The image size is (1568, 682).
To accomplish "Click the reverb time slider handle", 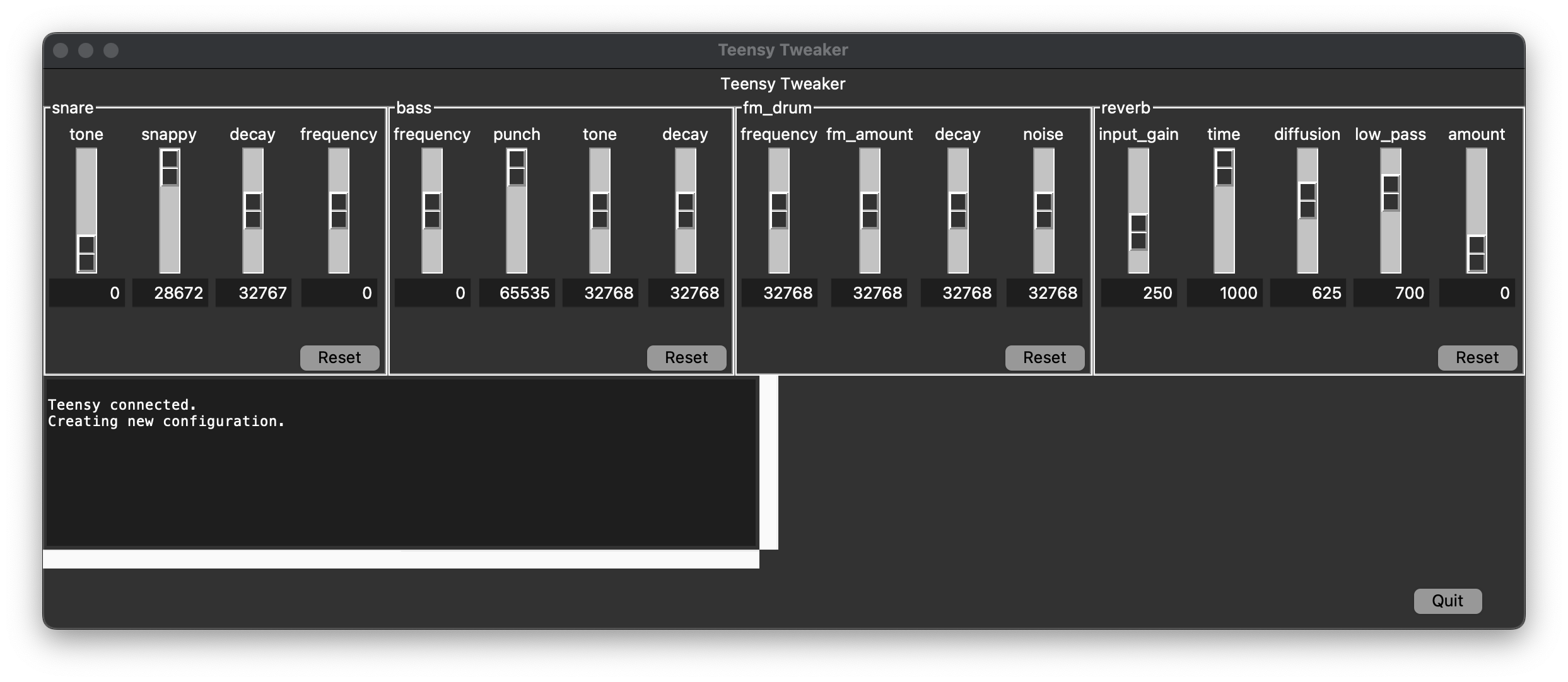I will (x=1224, y=168).
